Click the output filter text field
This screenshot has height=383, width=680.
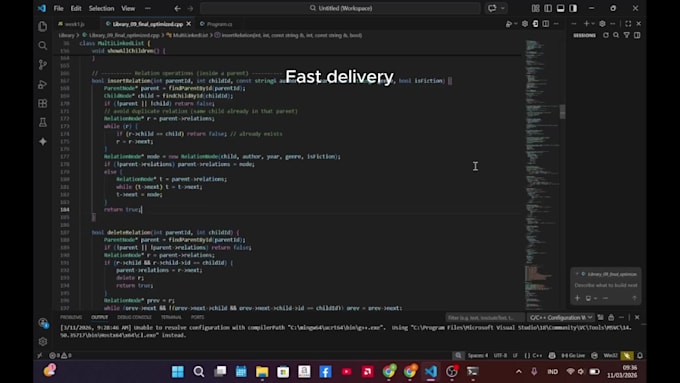coord(484,318)
